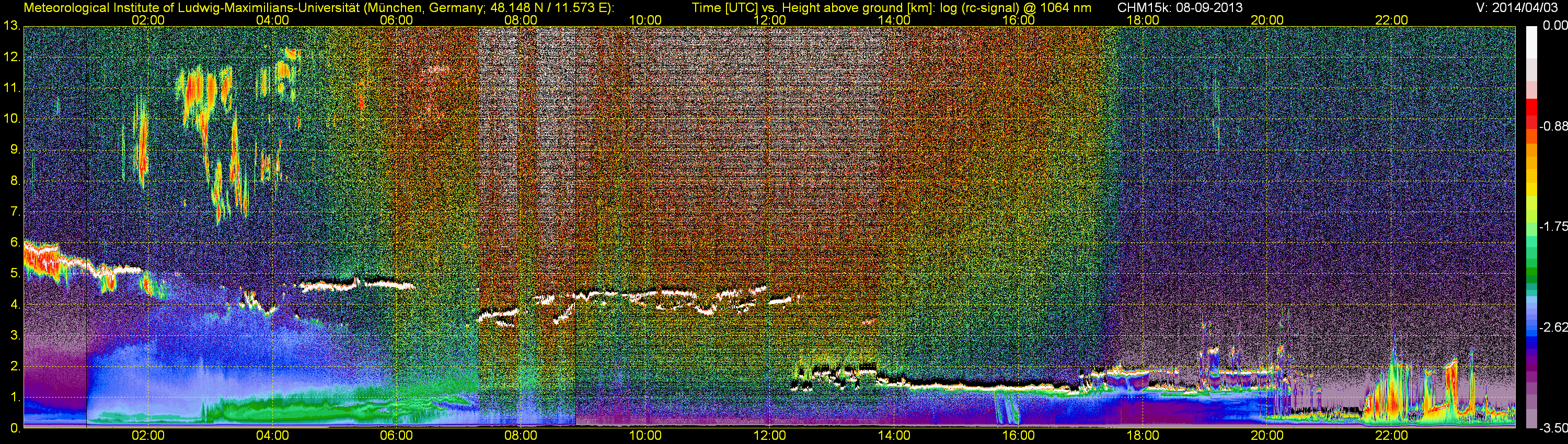This screenshot has height=444, width=1568.
Task: Click the 14:00 label on the bottom time axis
Action: pyautogui.click(x=894, y=436)
